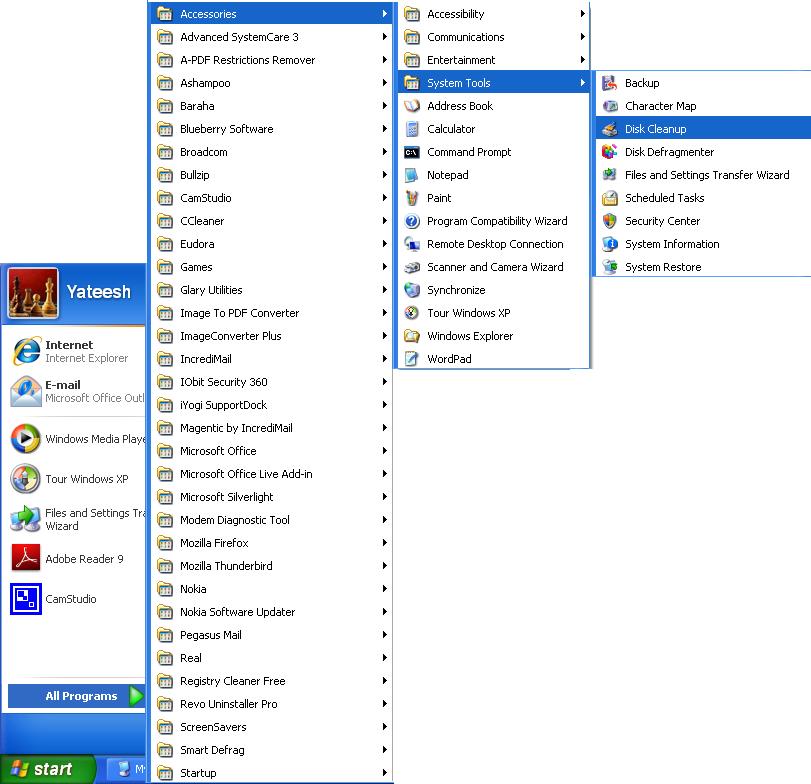Click the Disk Cleanup broom icon
The image size is (811, 784).
point(610,129)
